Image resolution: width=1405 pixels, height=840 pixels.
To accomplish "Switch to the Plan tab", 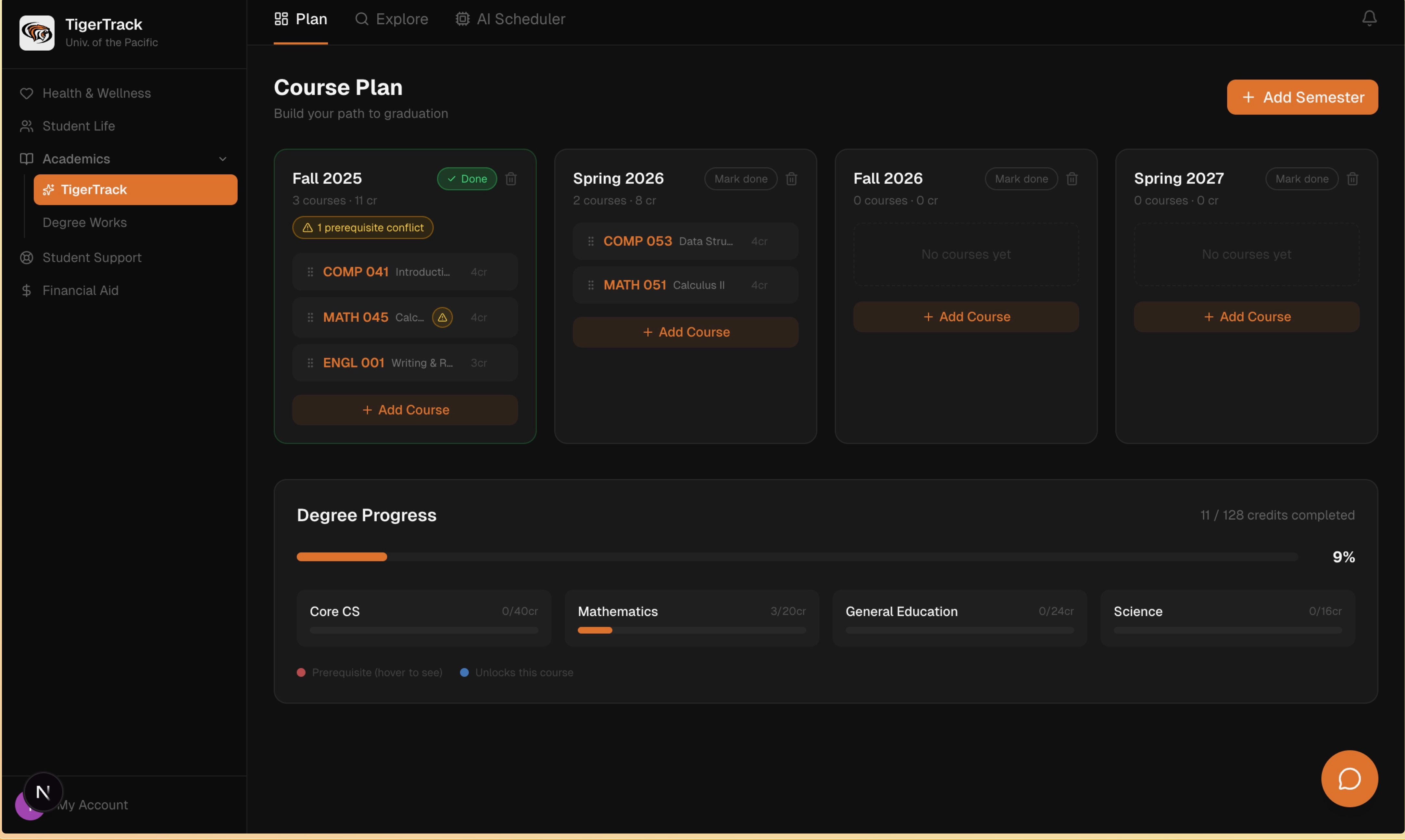I will [x=301, y=19].
